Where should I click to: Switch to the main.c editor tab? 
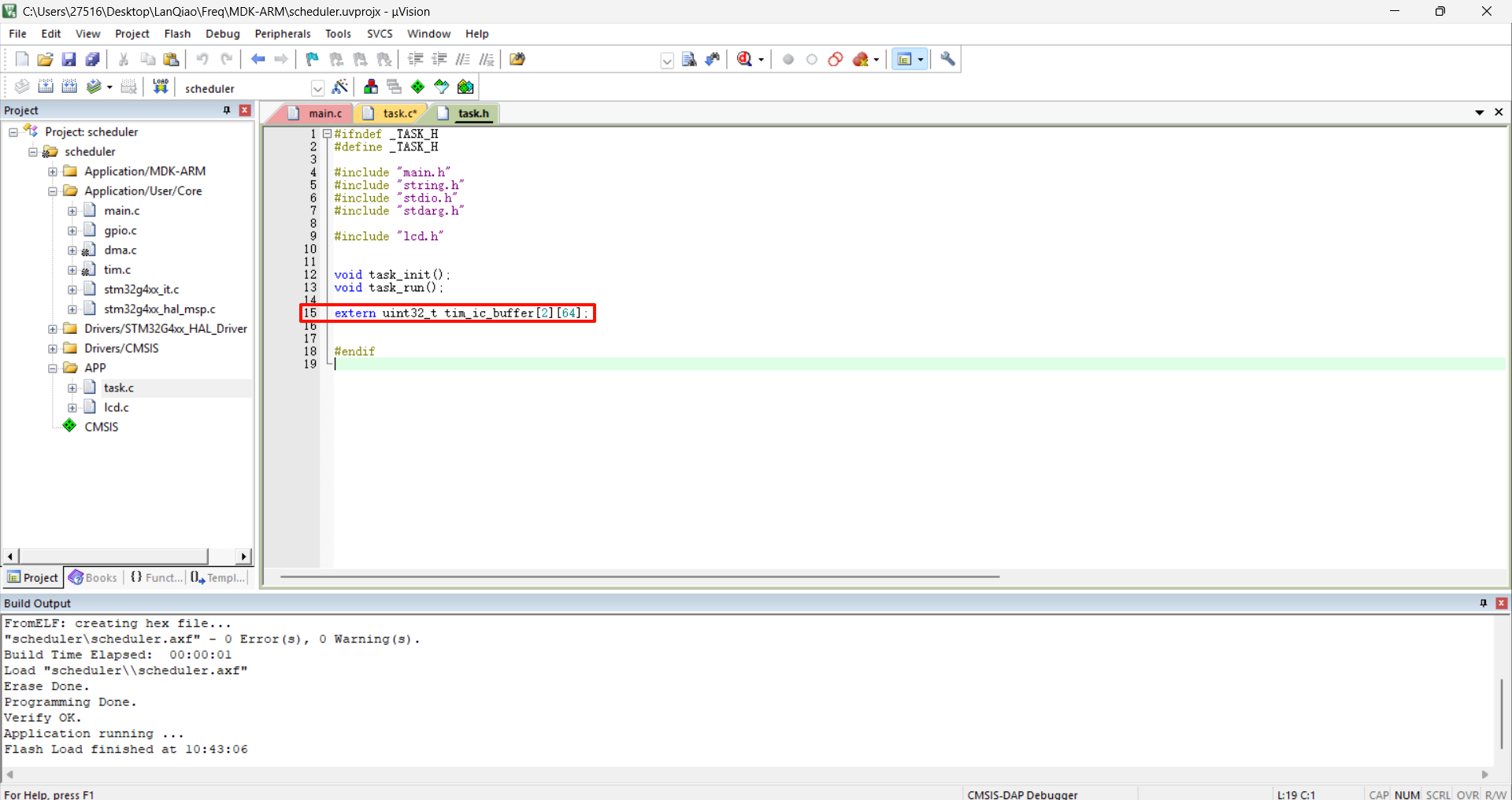(x=324, y=113)
